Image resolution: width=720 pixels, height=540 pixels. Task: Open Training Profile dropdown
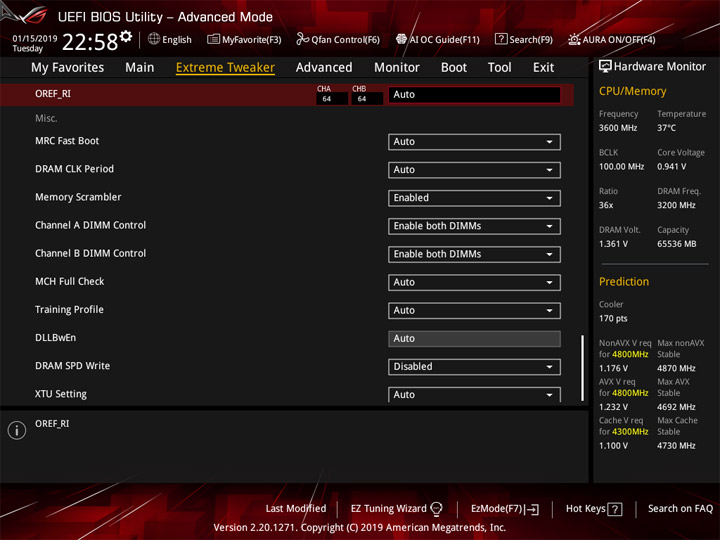tap(474, 310)
